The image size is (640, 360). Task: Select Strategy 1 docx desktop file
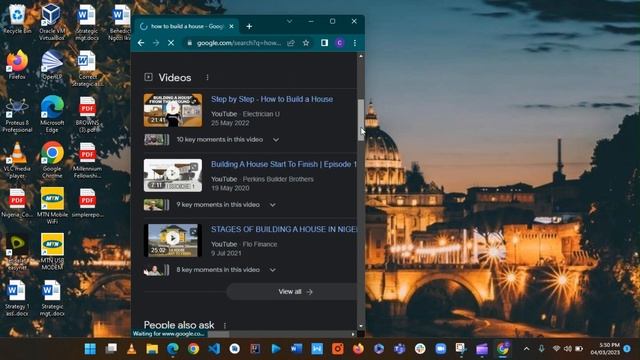pyautogui.click(x=17, y=298)
